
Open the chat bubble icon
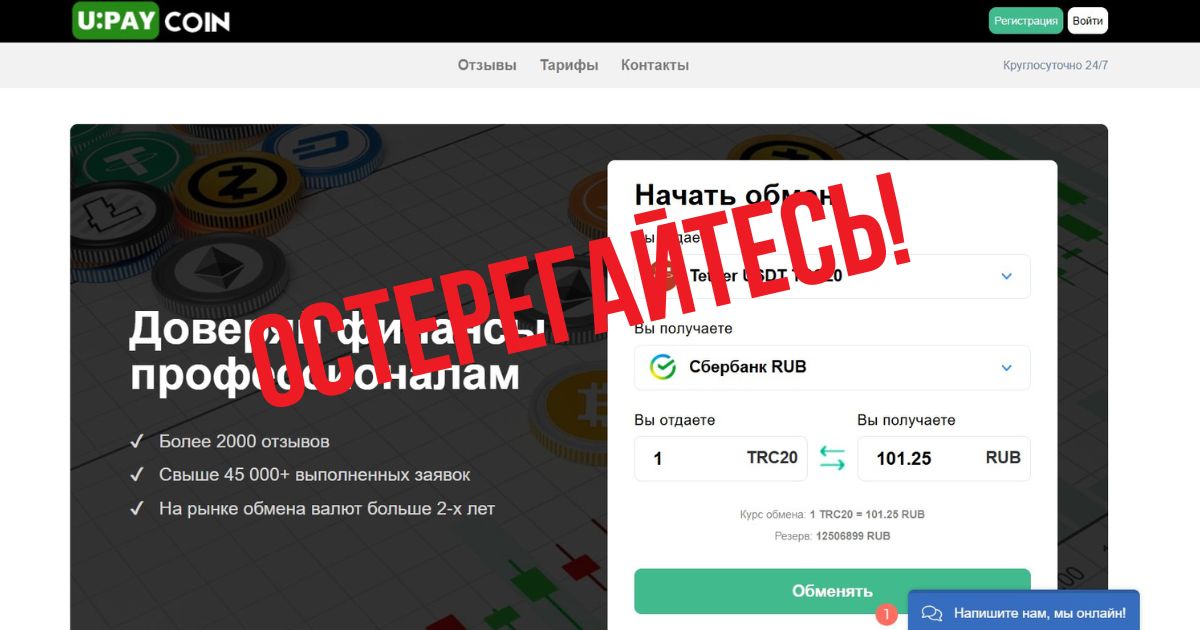932,613
